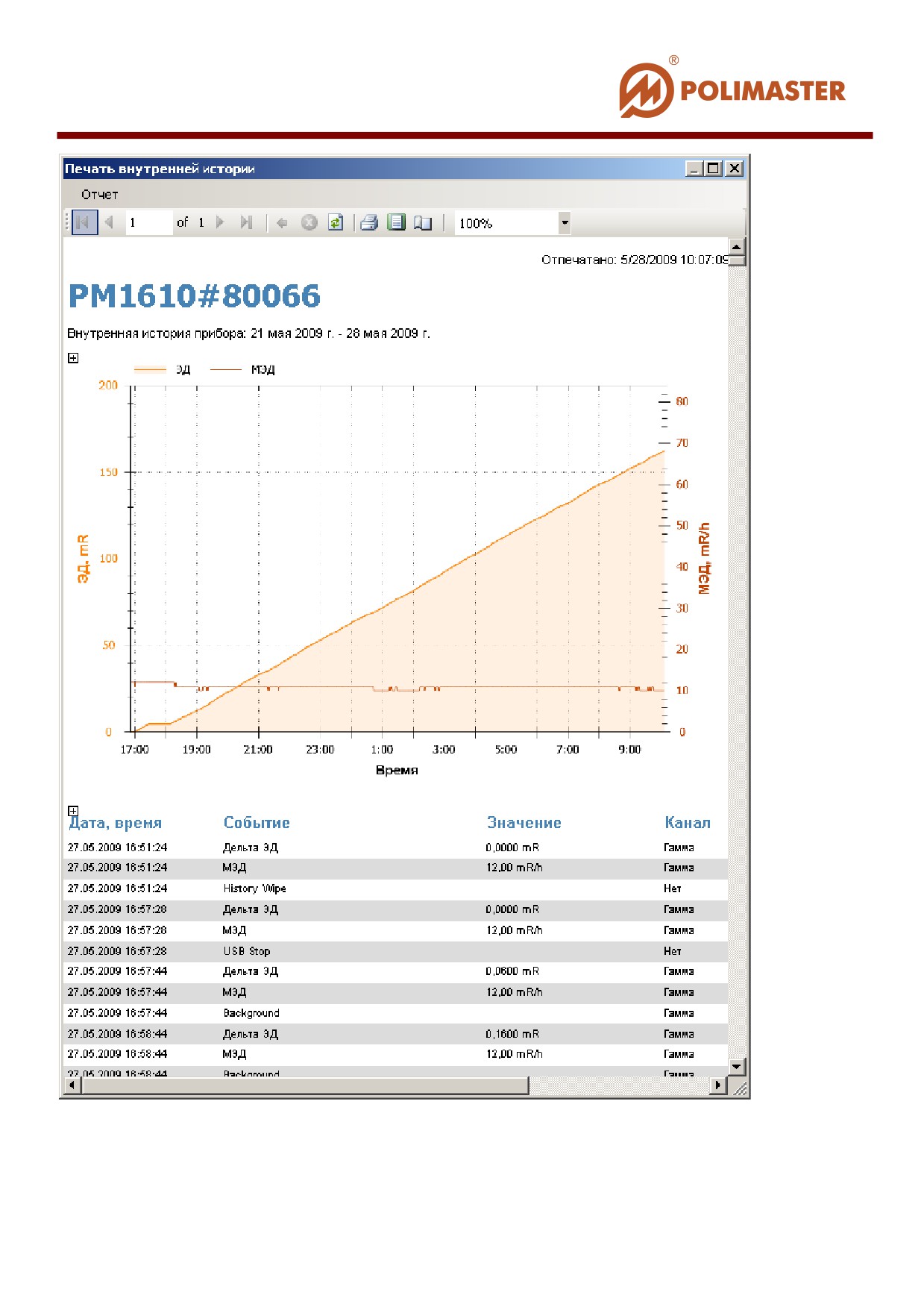The width and height of the screenshot is (924, 1307).
Task: Go to the previous report page
Action: (x=109, y=222)
